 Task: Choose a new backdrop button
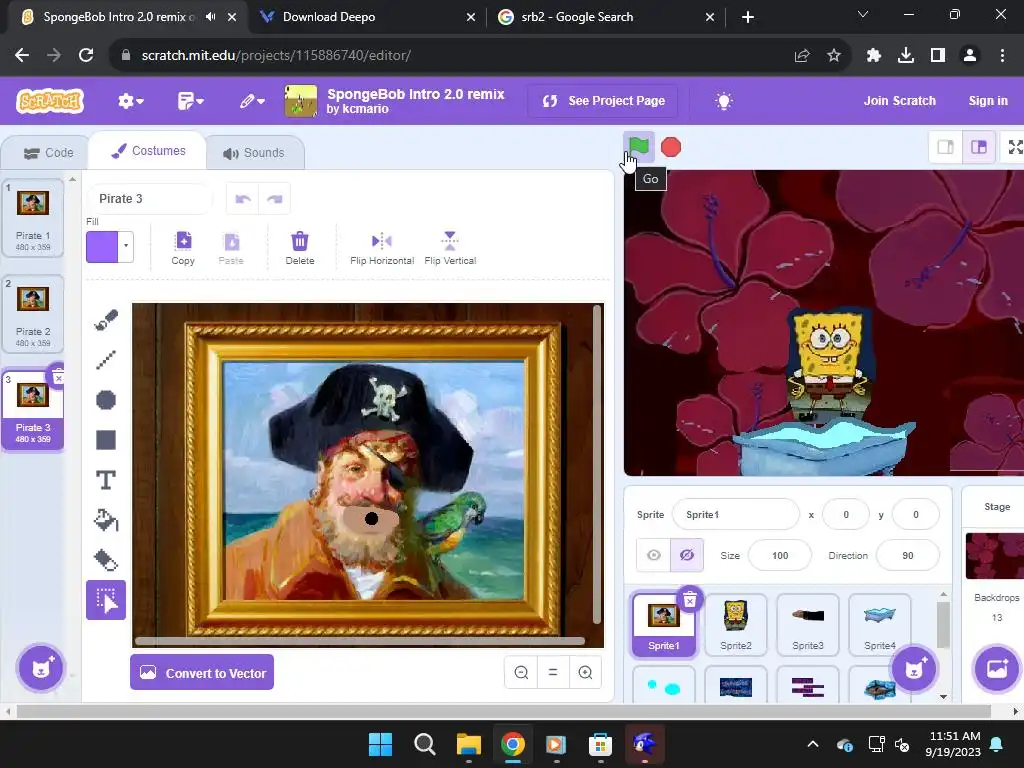(997, 668)
